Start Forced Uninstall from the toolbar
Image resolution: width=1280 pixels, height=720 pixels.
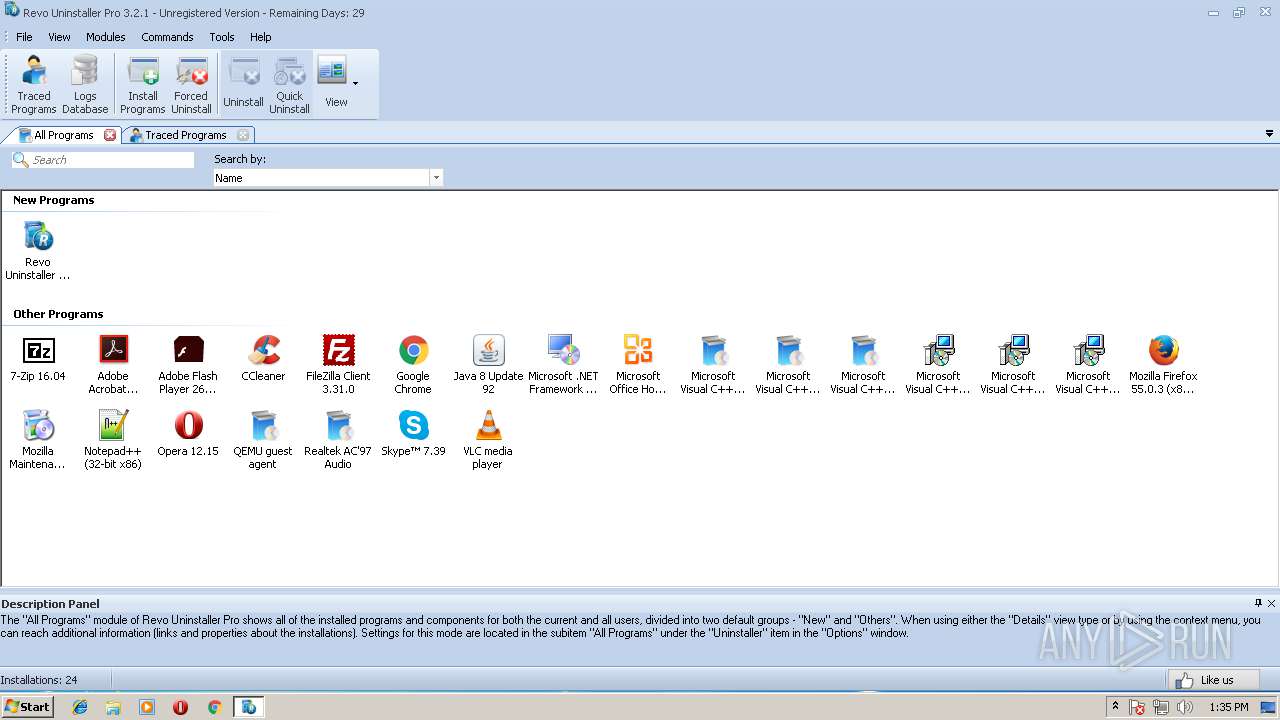point(191,85)
